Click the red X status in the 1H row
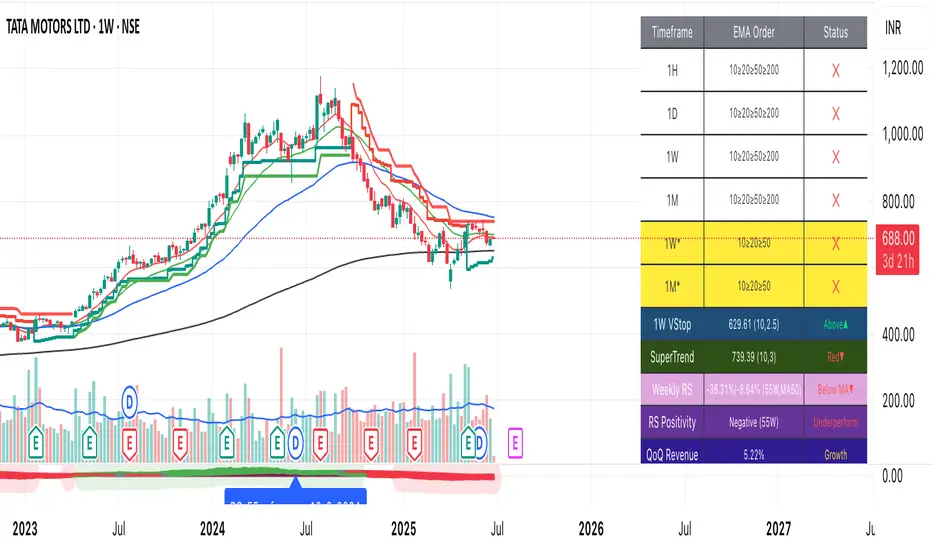 click(x=835, y=70)
